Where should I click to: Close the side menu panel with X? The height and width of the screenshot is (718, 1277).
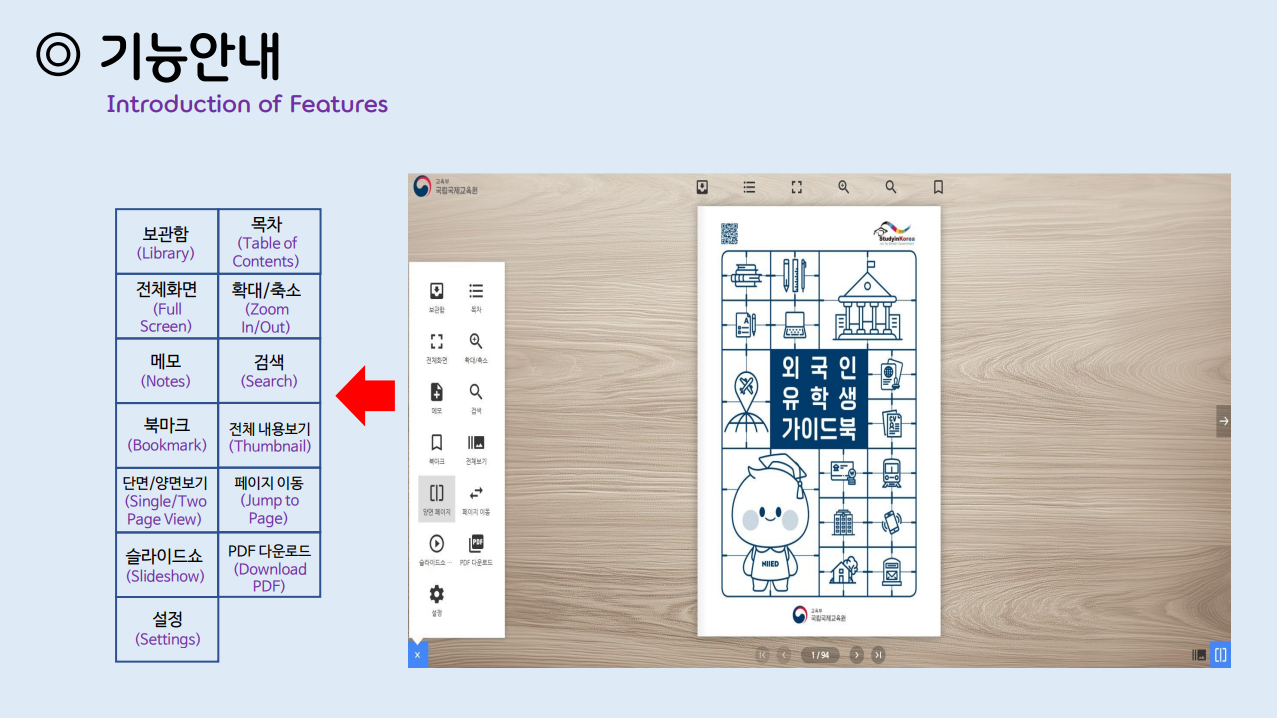point(417,655)
